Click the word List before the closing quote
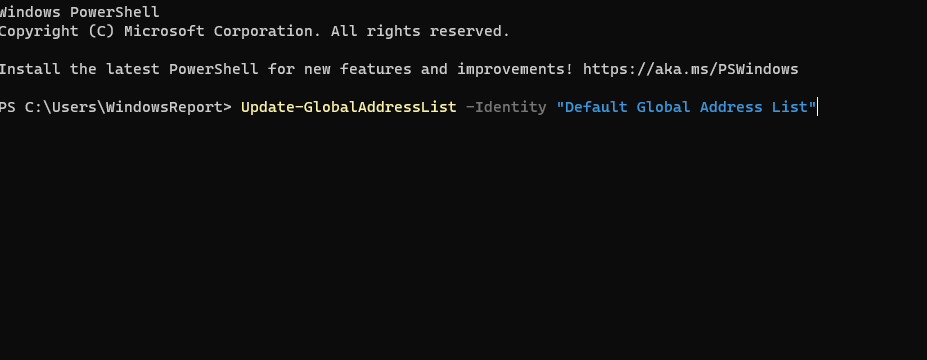Screen dimensions: 927x360 tap(789, 107)
